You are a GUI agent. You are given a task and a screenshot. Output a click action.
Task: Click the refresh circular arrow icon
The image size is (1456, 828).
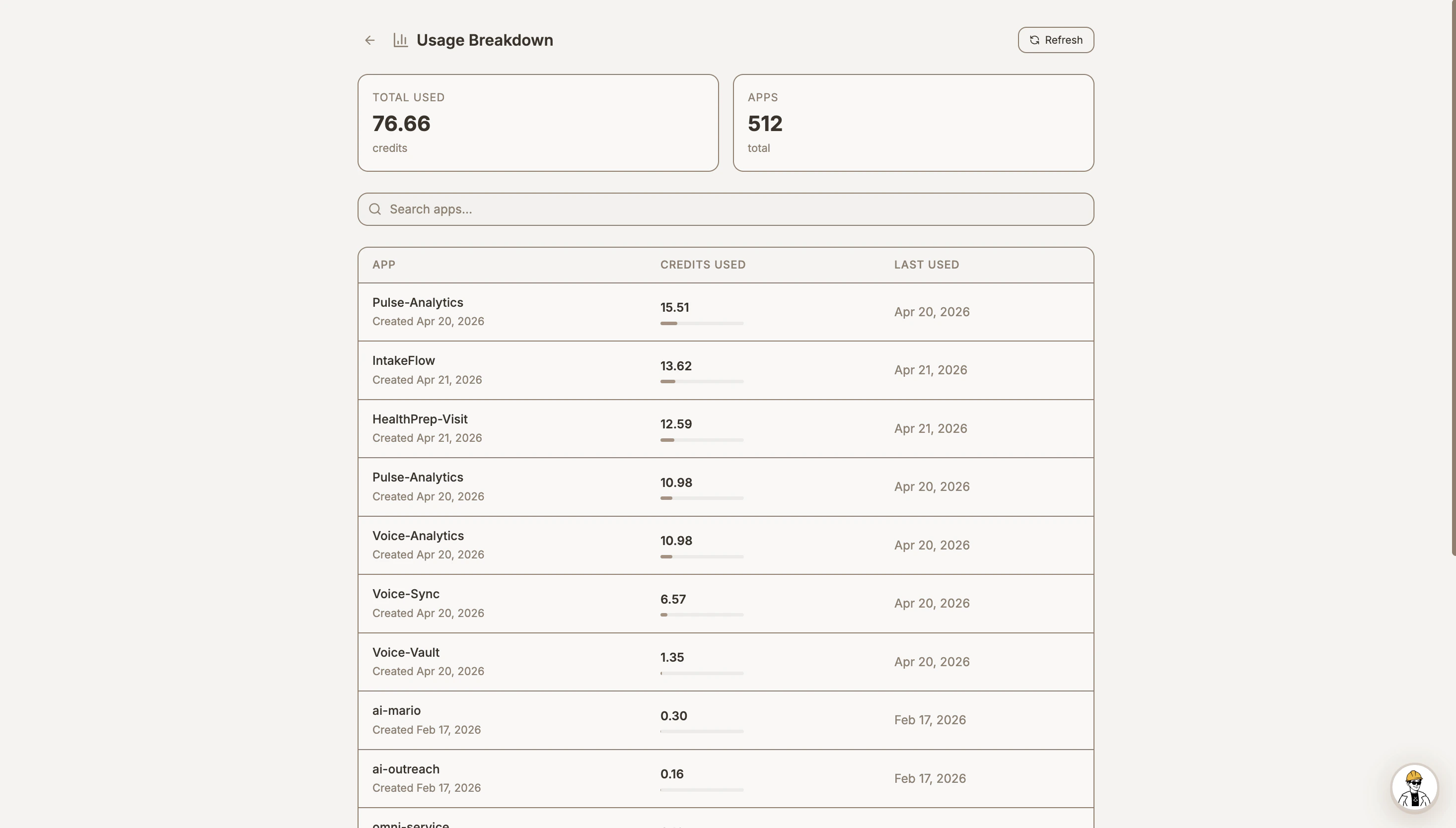coord(1034,40)
